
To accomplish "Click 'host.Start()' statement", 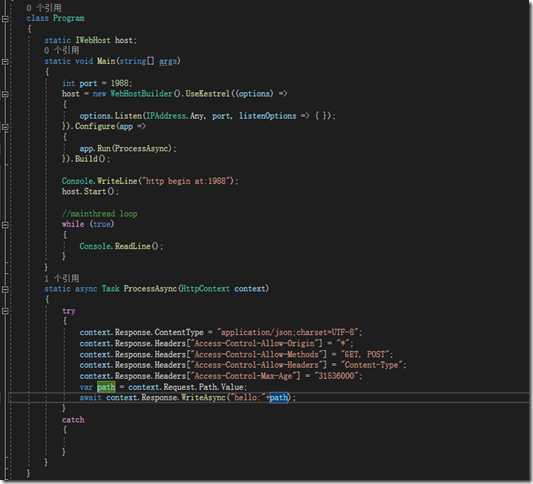I will pos(90,192).
